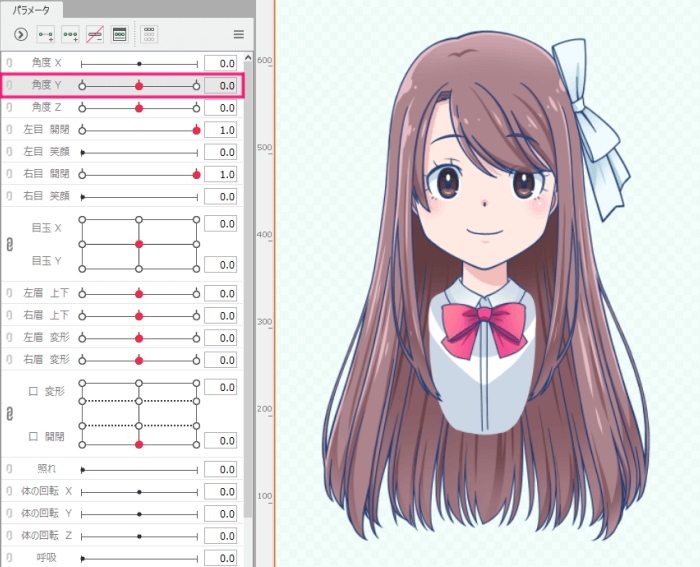
Task: Click the add two keys icon
Action: pyautogui.click(x=46, y=34)
